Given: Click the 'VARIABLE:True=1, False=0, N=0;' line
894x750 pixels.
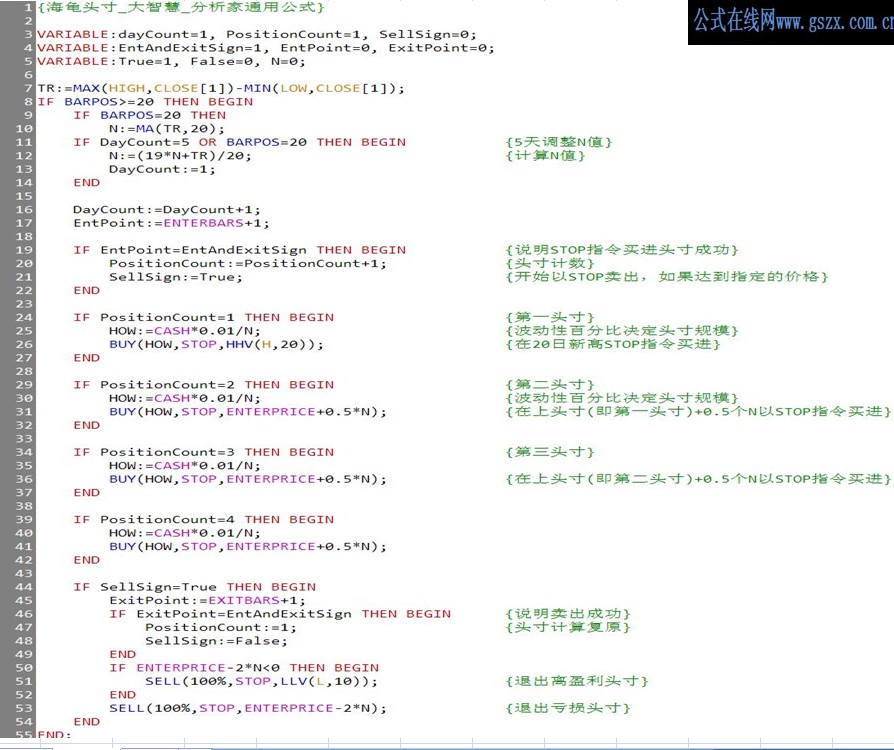Looking at the screenshot, I should 172,62.
